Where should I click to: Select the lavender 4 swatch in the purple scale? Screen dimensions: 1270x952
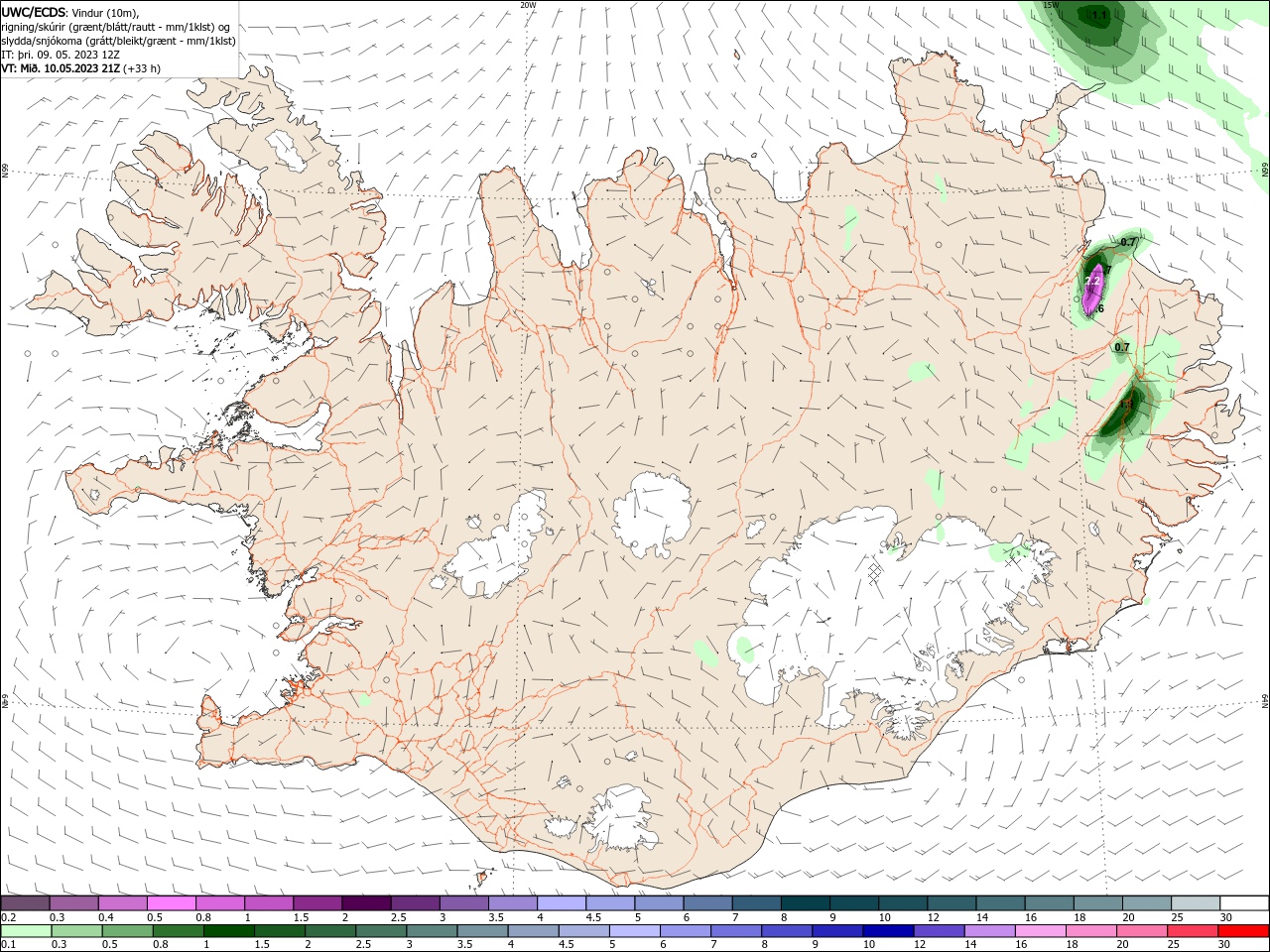(562, 903)
